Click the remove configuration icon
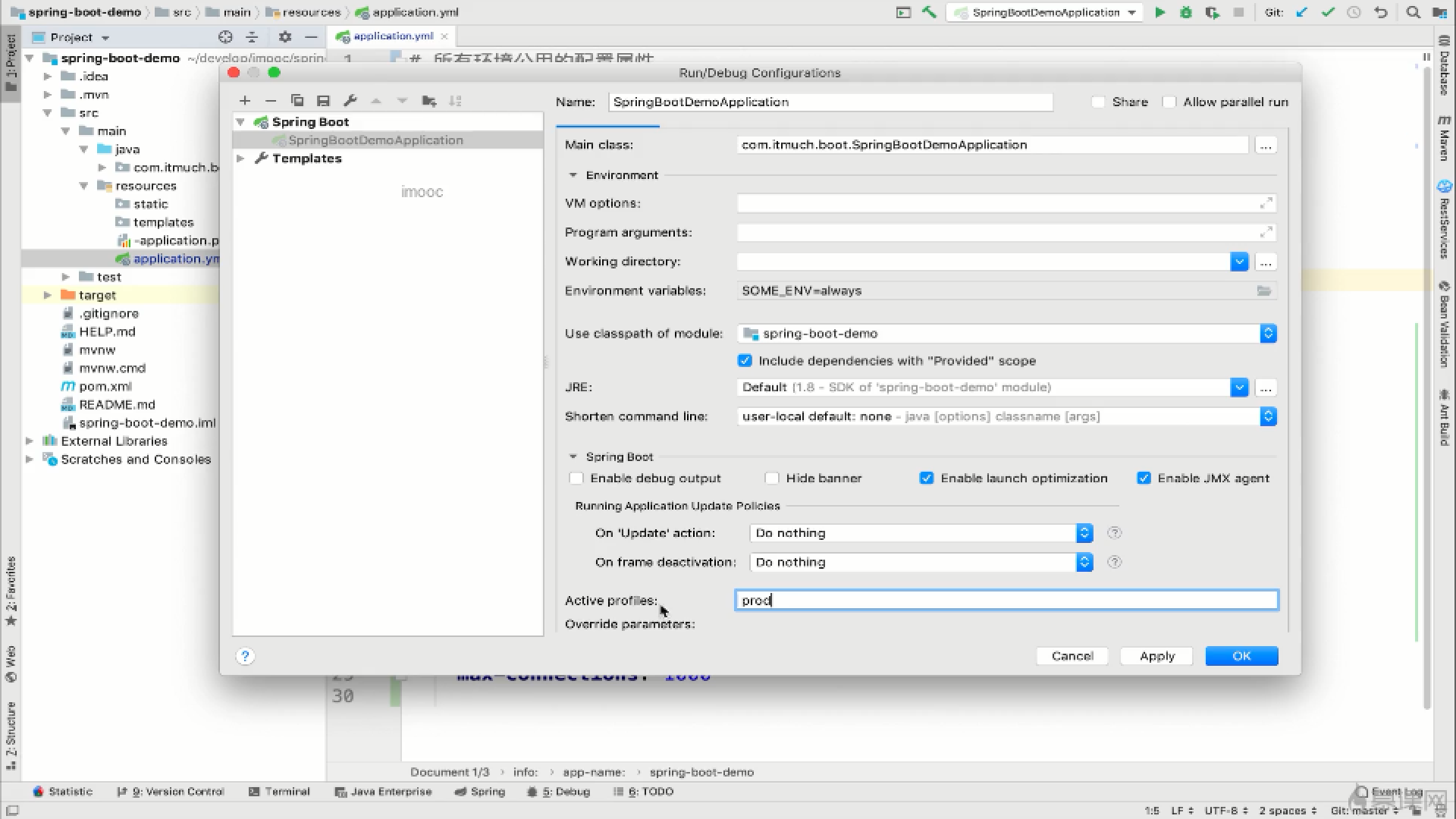This screenshot has height=819, width=1456. [x=271, y=101]
